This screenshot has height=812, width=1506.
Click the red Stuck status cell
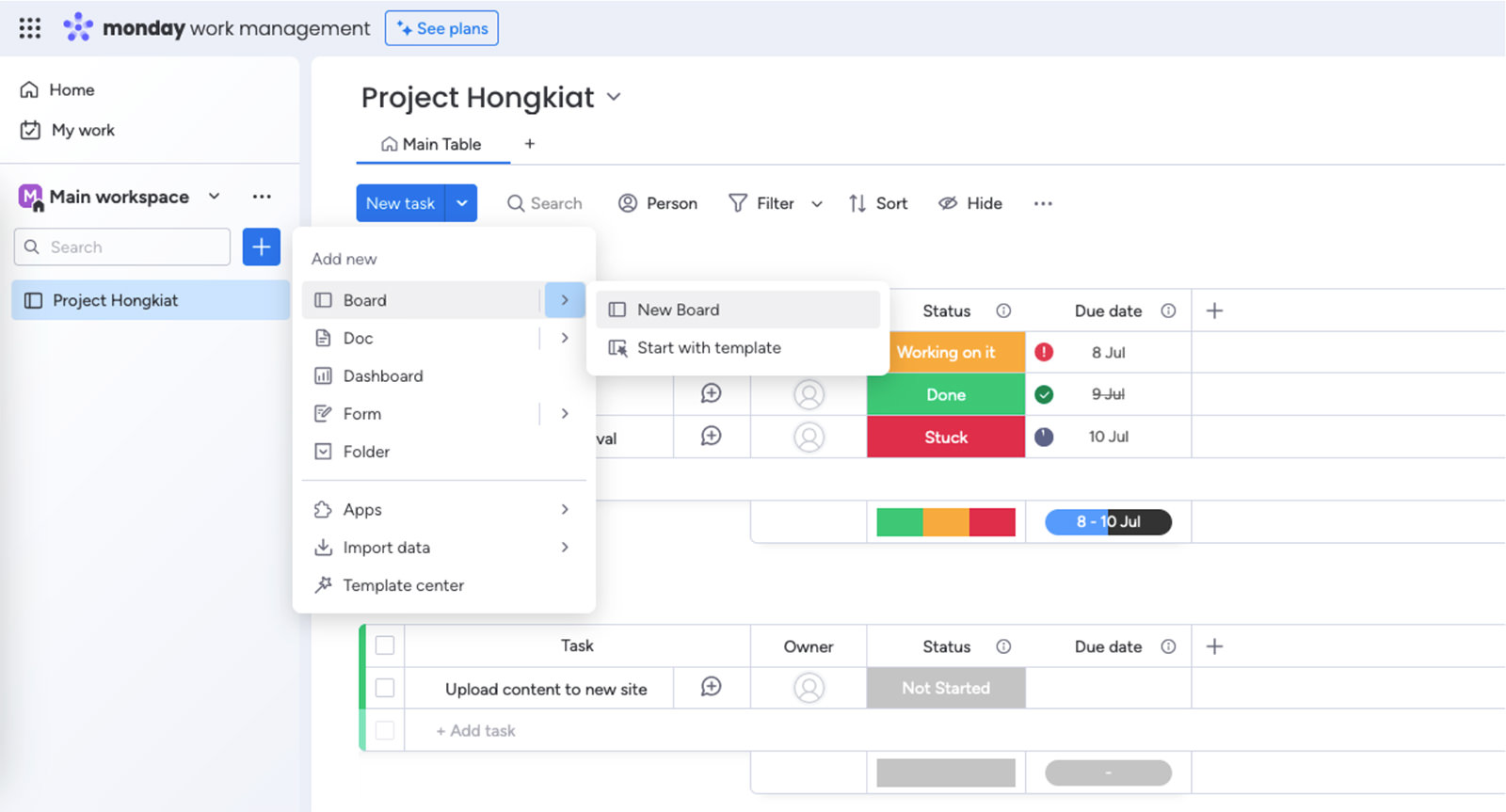click(x=946, y=437)
